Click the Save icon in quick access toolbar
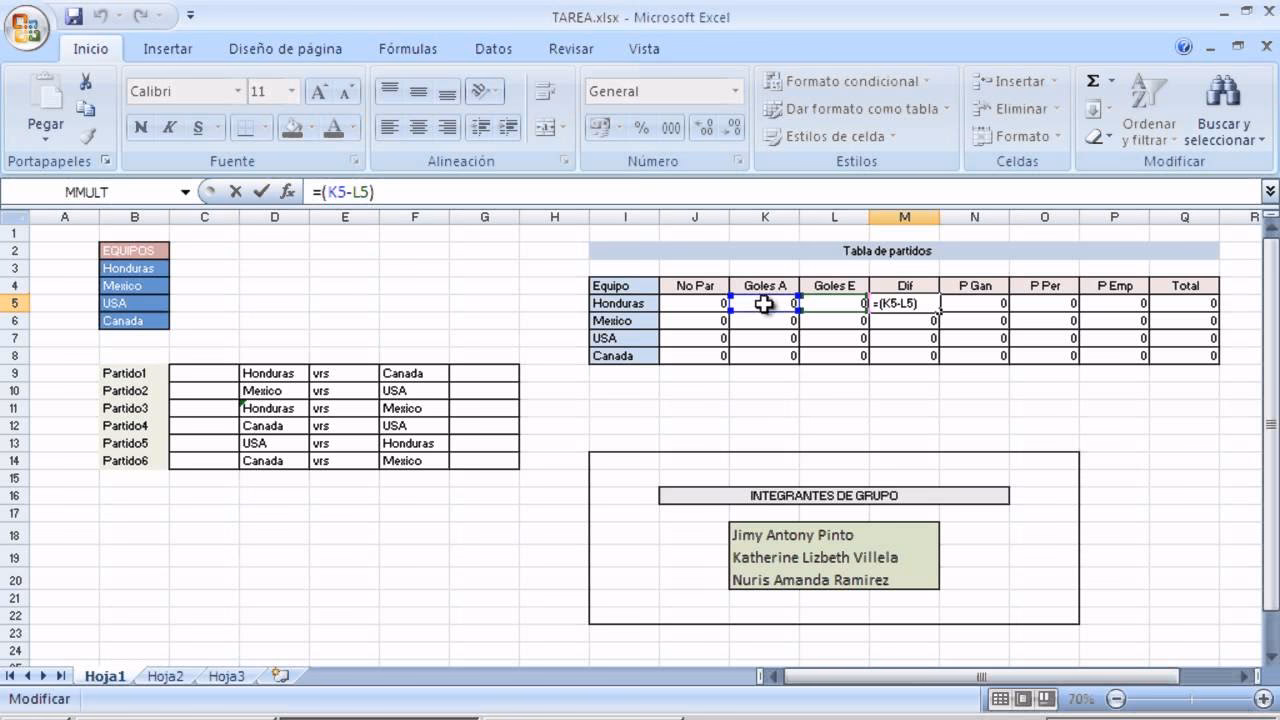Viewport: 1280px width, 720px height. 73,17
